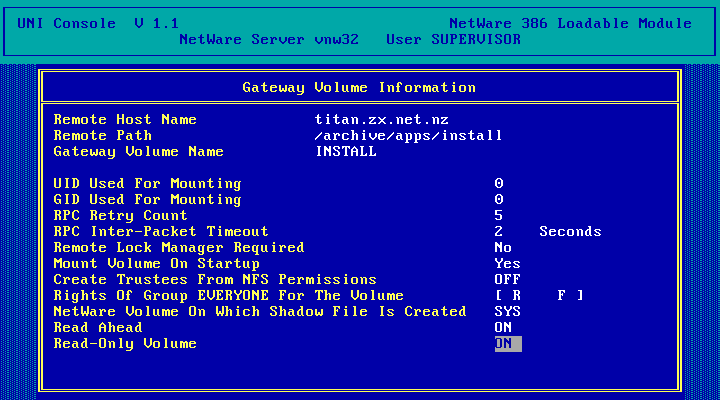Screen dimensions: 720x400
Task: Click the 'RPC Inter-Packet Timeout' label
Action: coord(161,231)
